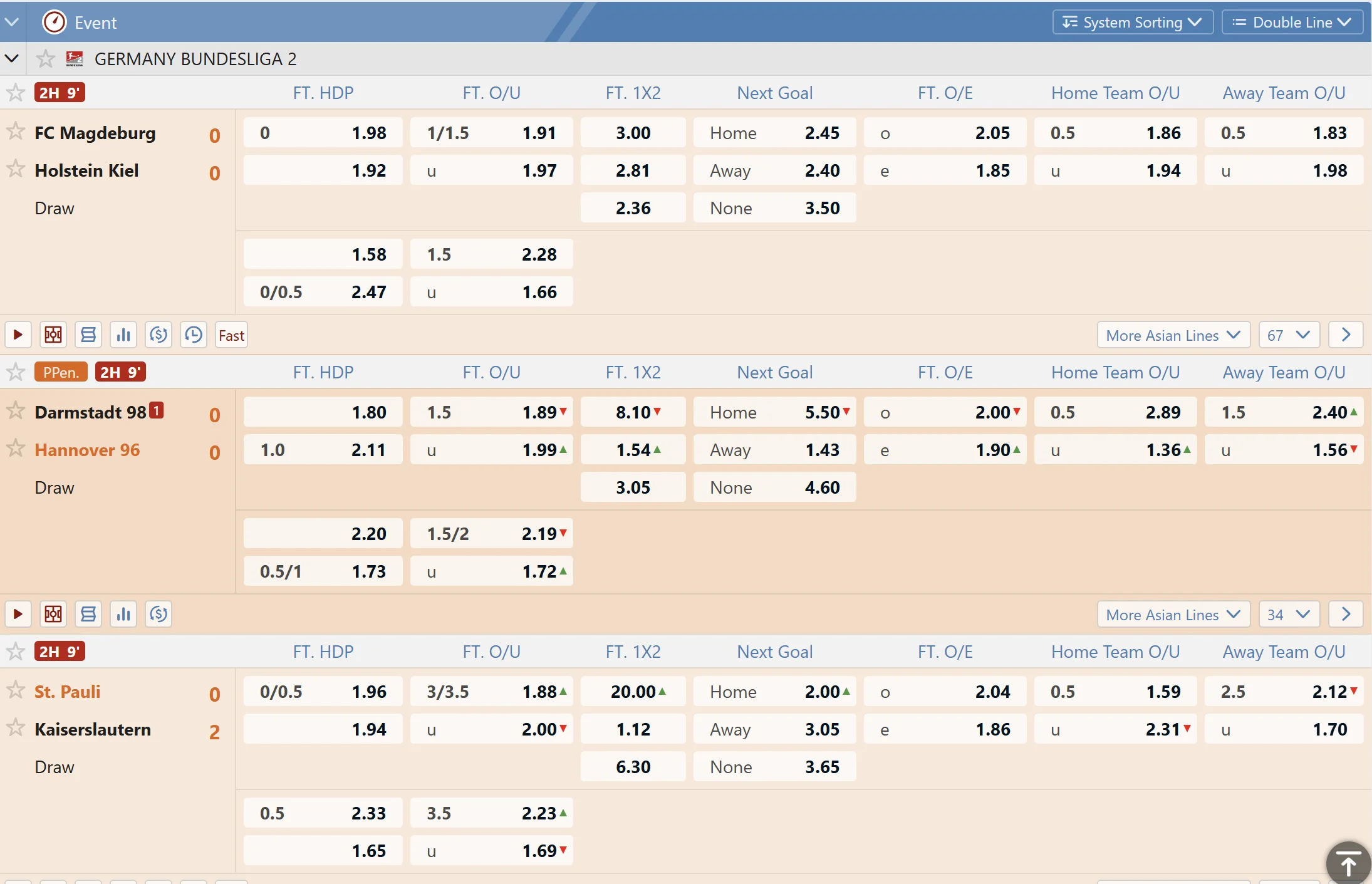1372x884 pixels.
Task: Select St. Pauli Draw odds 6.30
Action: [633, 767]
